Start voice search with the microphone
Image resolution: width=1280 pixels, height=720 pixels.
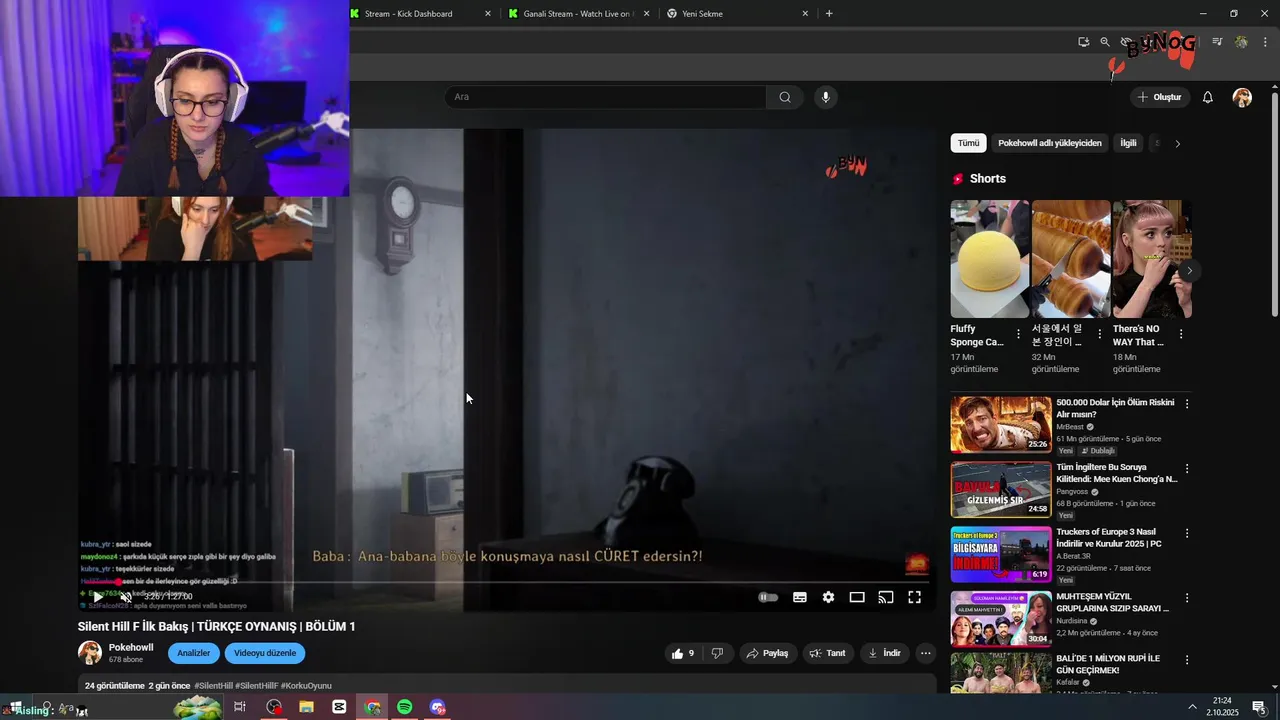[x=825, y=97]
